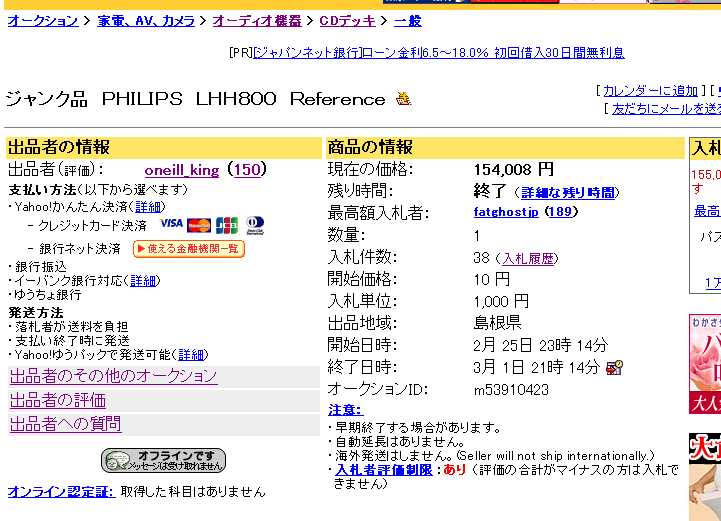
Task: Click the カレンダーに追加 link
Action: point(650,91)
